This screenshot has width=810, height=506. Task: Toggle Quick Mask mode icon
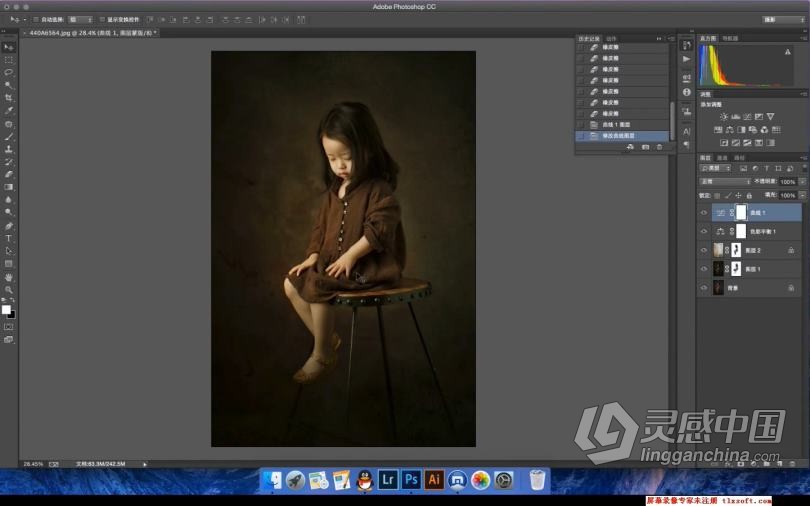[x=8, y=327]
